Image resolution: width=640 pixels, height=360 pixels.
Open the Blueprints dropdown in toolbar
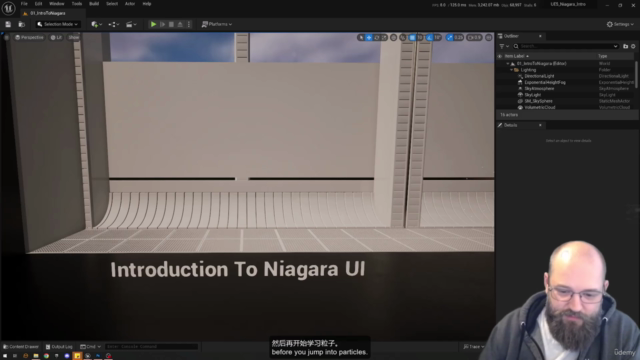point(113,24)
